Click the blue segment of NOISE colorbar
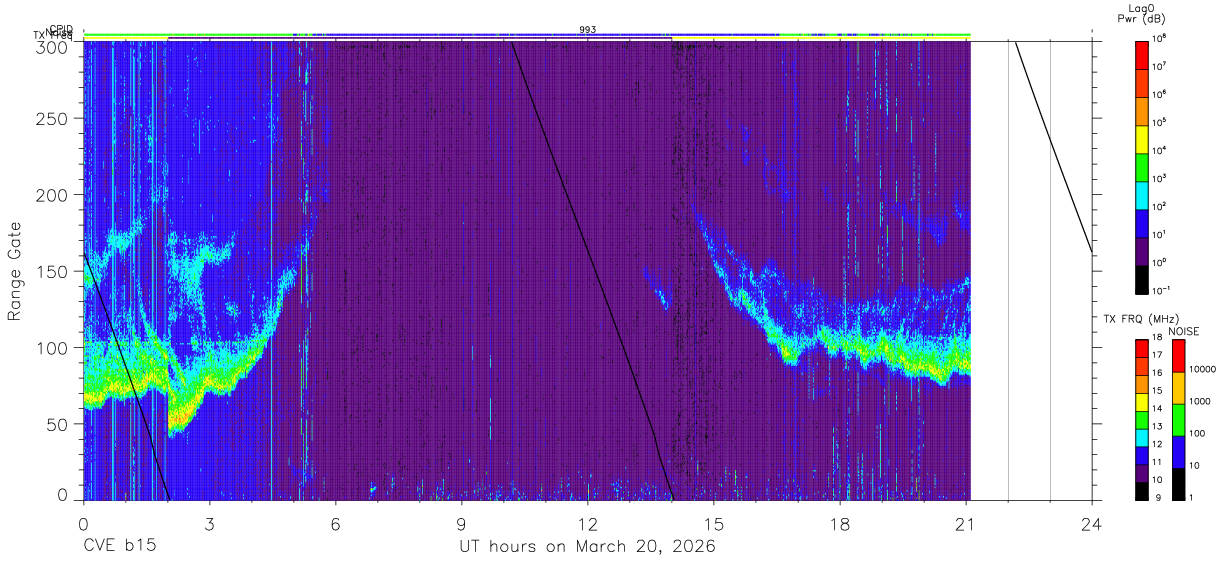The height and width of the screenshot is (567, 1228). tap(1179, 452)
